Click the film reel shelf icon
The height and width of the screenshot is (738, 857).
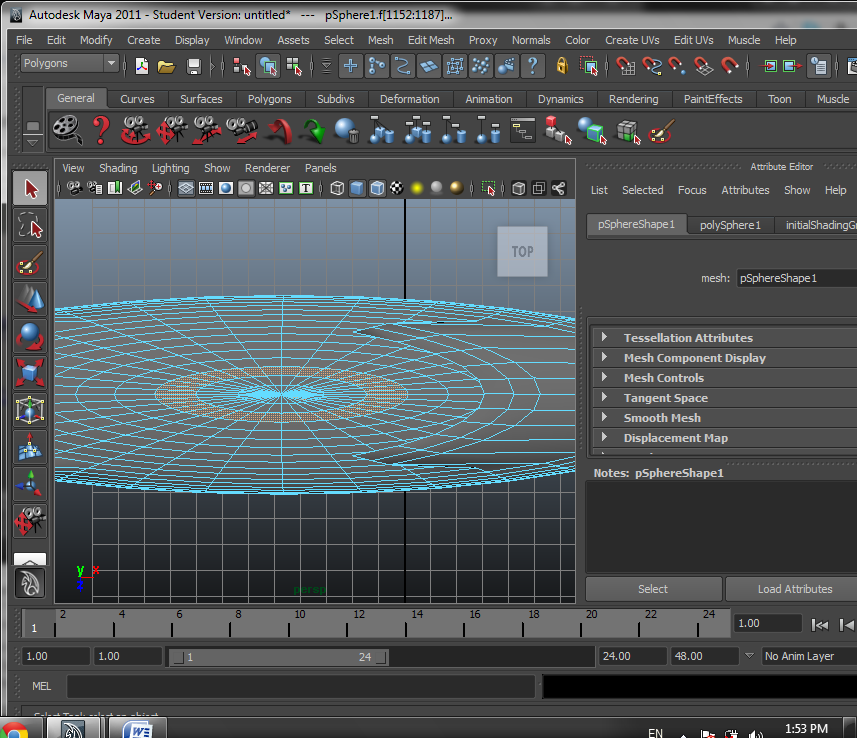tap(67, 130)
